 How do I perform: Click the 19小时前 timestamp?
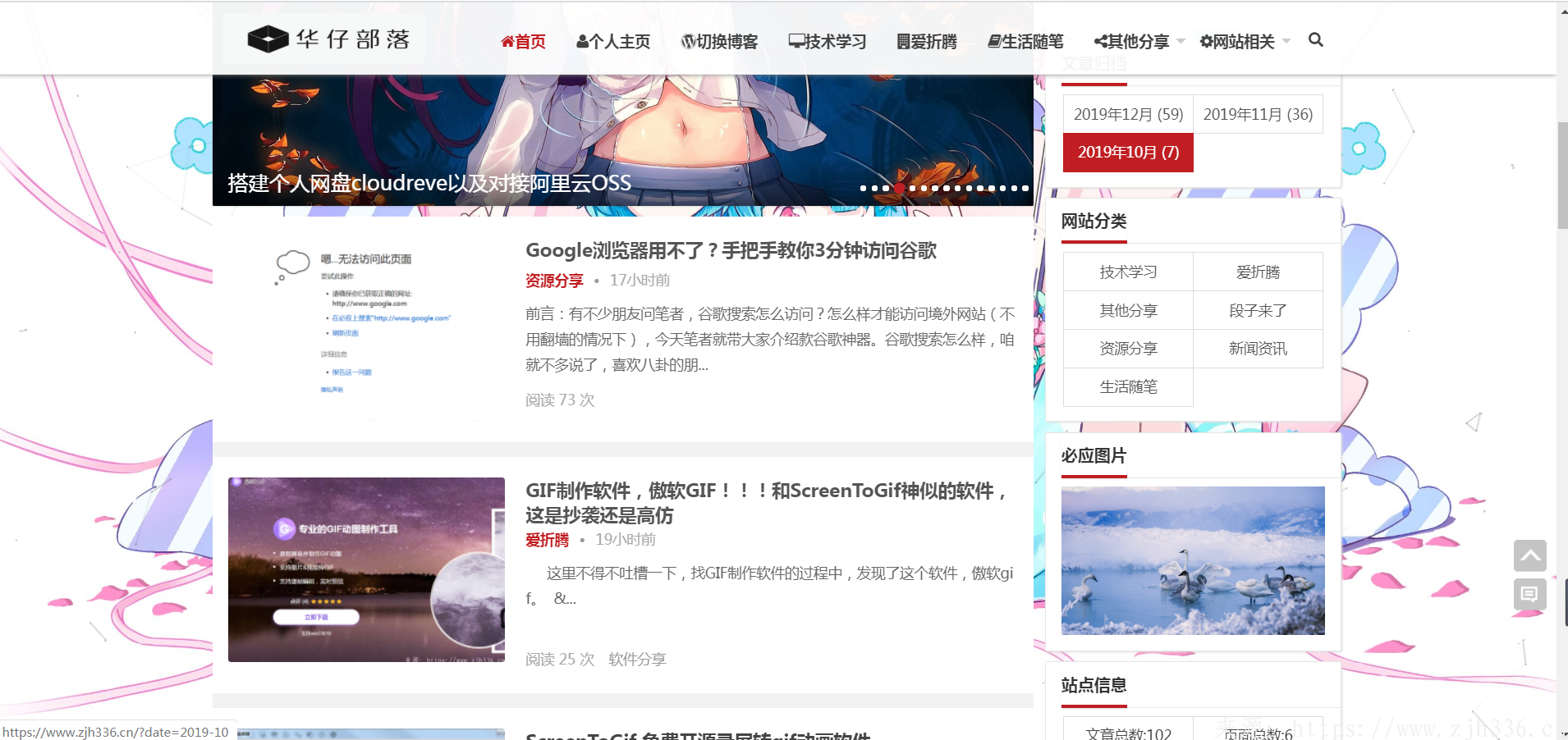point(626,540)
